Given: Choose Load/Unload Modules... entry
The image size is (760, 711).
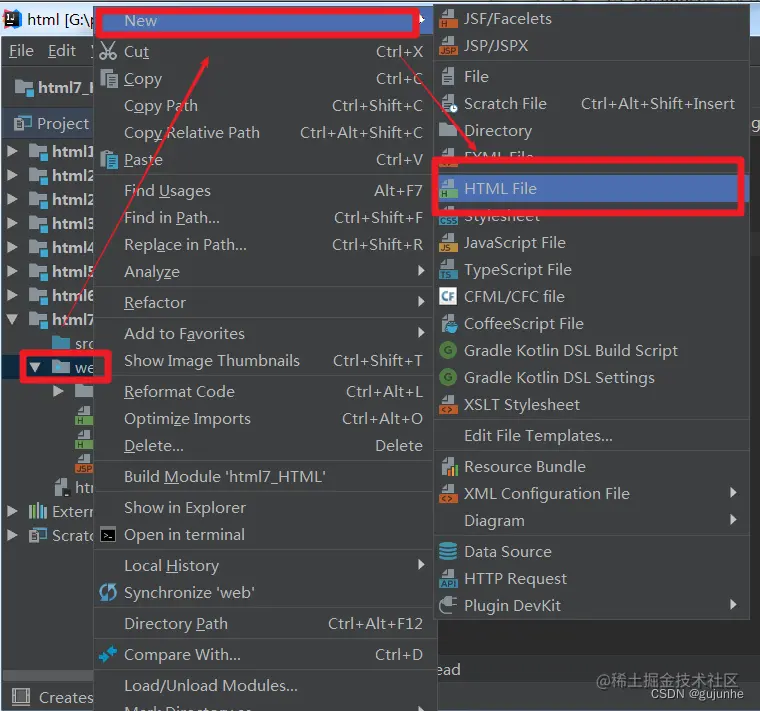Looking at the screenshot, I should click(262, 686).
